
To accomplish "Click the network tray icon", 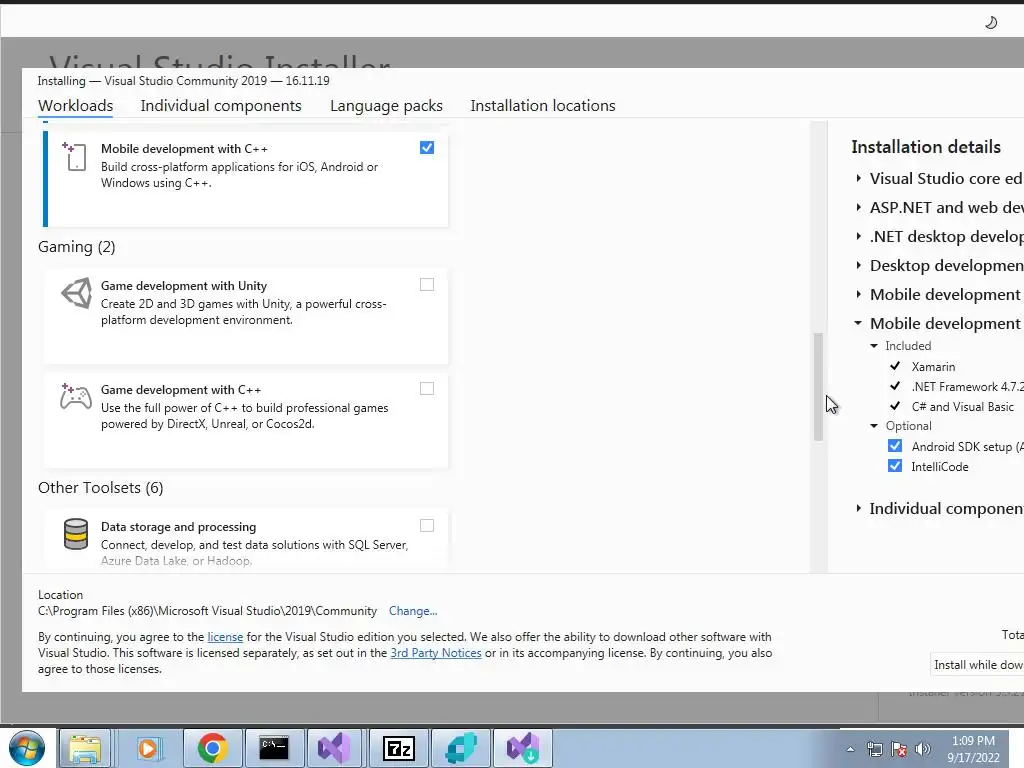I will pyautogui.click(x=874, y=749).
